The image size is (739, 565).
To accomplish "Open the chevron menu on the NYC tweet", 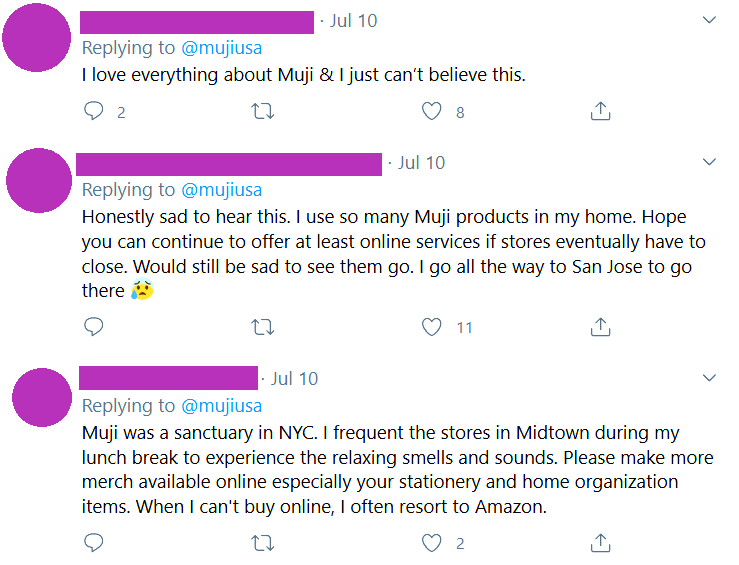I will [710, 378].
